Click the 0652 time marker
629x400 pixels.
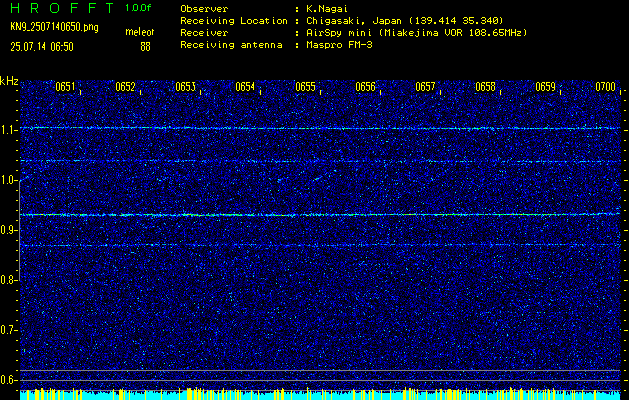pyautogui.click(x=125, y=87)
